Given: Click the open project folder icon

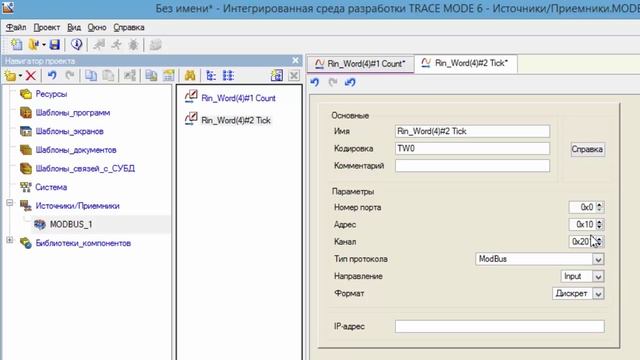Looking at the screenshot, I should [34, 44].
